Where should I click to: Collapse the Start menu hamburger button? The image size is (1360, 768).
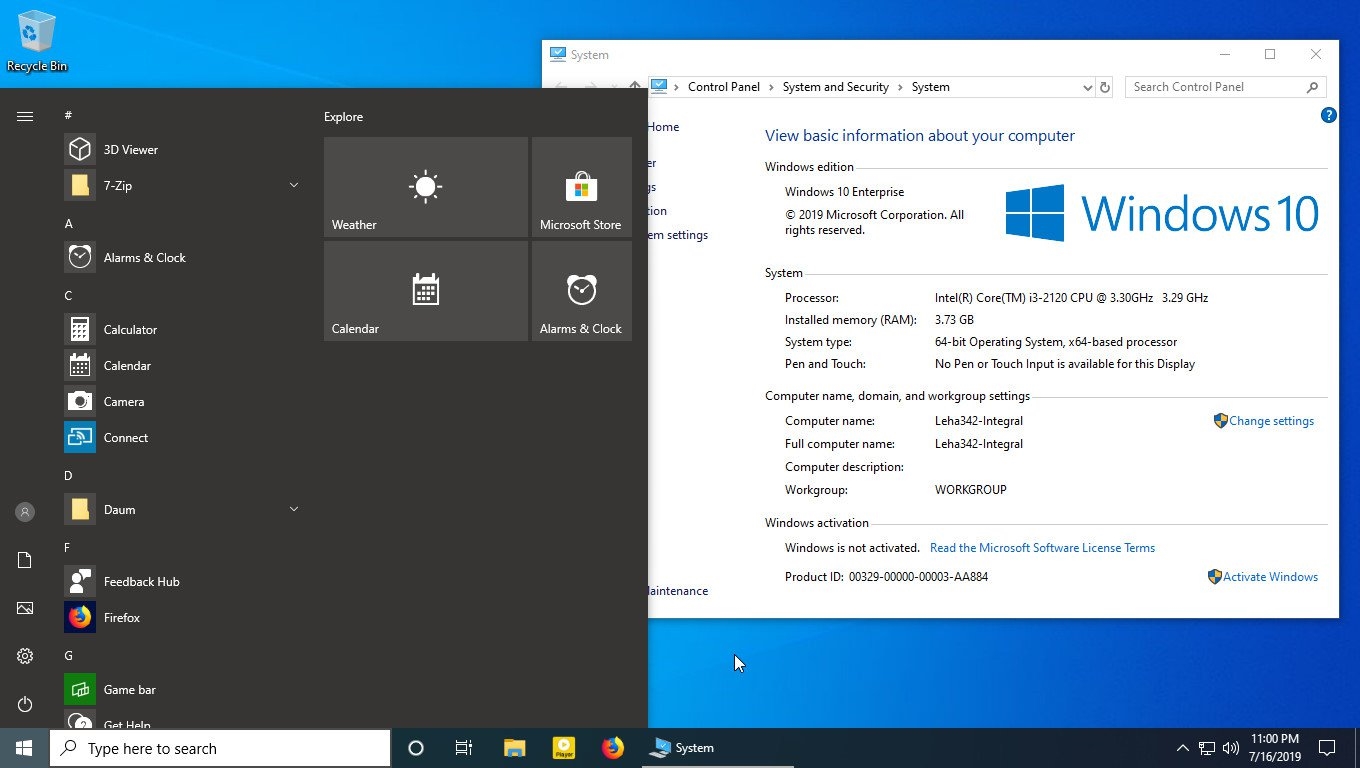point(25,117)
